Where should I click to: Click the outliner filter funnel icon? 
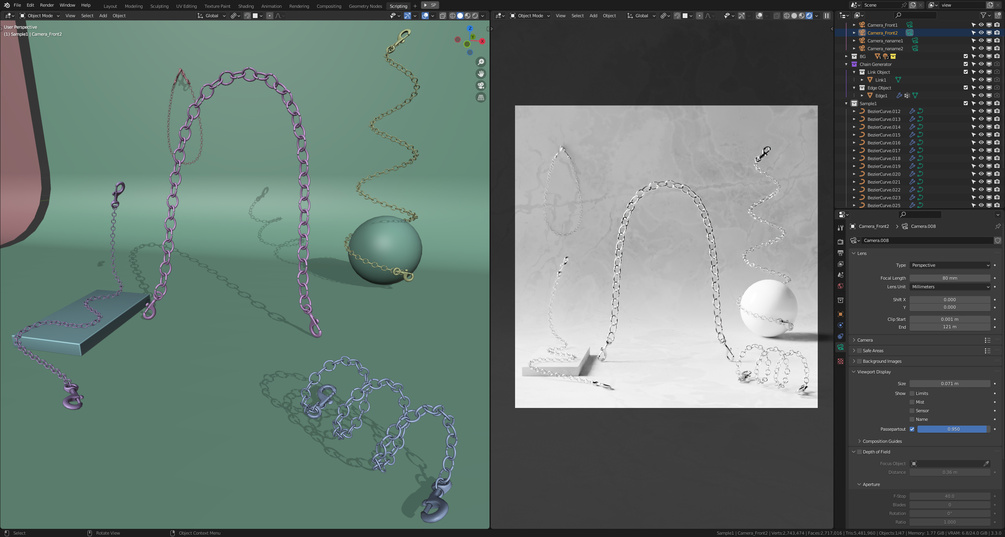(x=984, y=15)
